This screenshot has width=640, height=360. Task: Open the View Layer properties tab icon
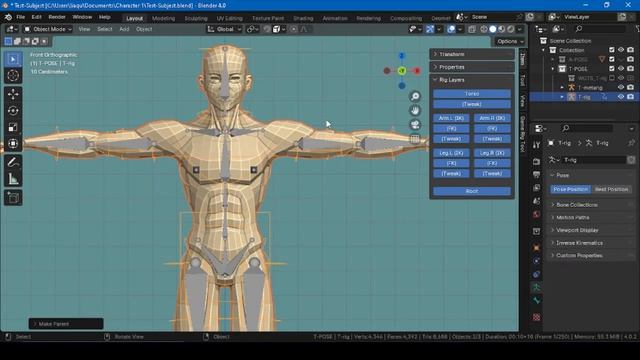tap(536, 188)
